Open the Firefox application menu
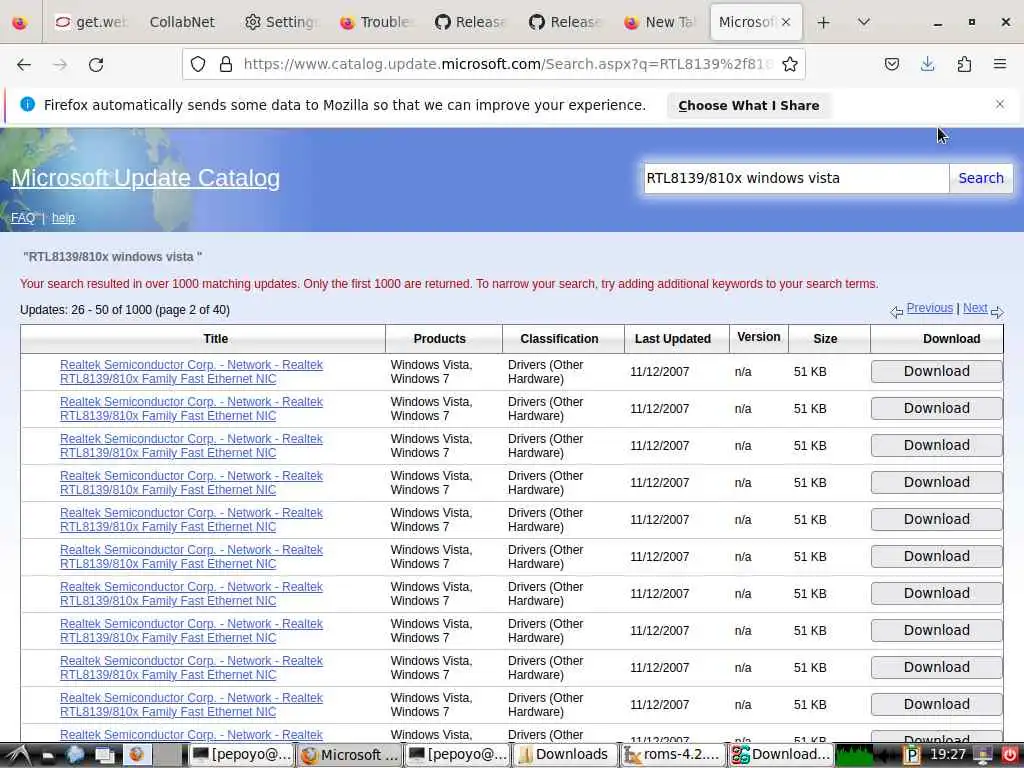 (1000, 64)
